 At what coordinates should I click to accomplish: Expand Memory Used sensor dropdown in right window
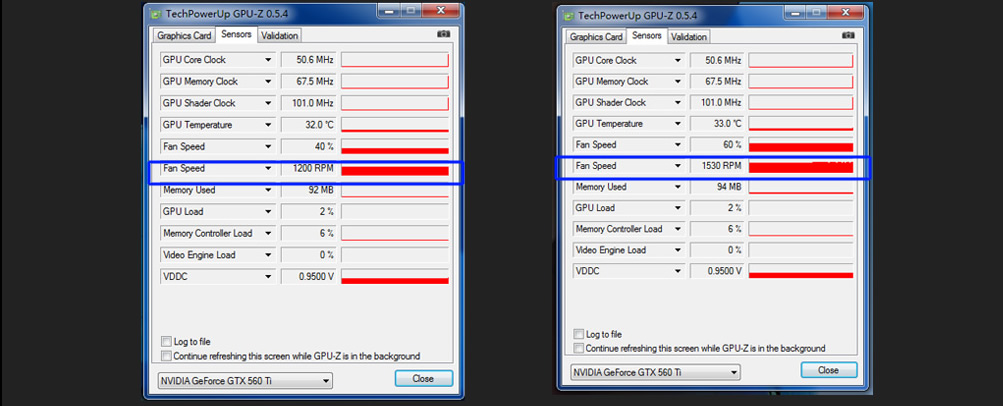[x=679, y=187]
